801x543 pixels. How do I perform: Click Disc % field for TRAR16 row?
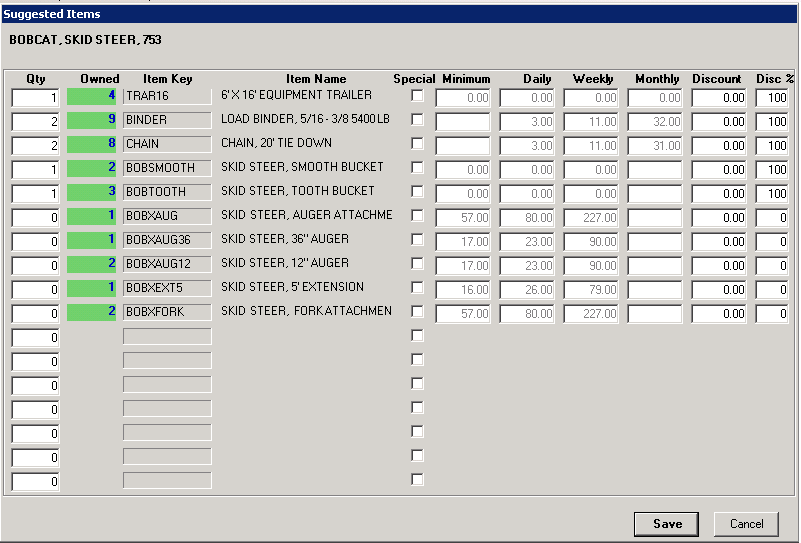(x=772, y=98)
